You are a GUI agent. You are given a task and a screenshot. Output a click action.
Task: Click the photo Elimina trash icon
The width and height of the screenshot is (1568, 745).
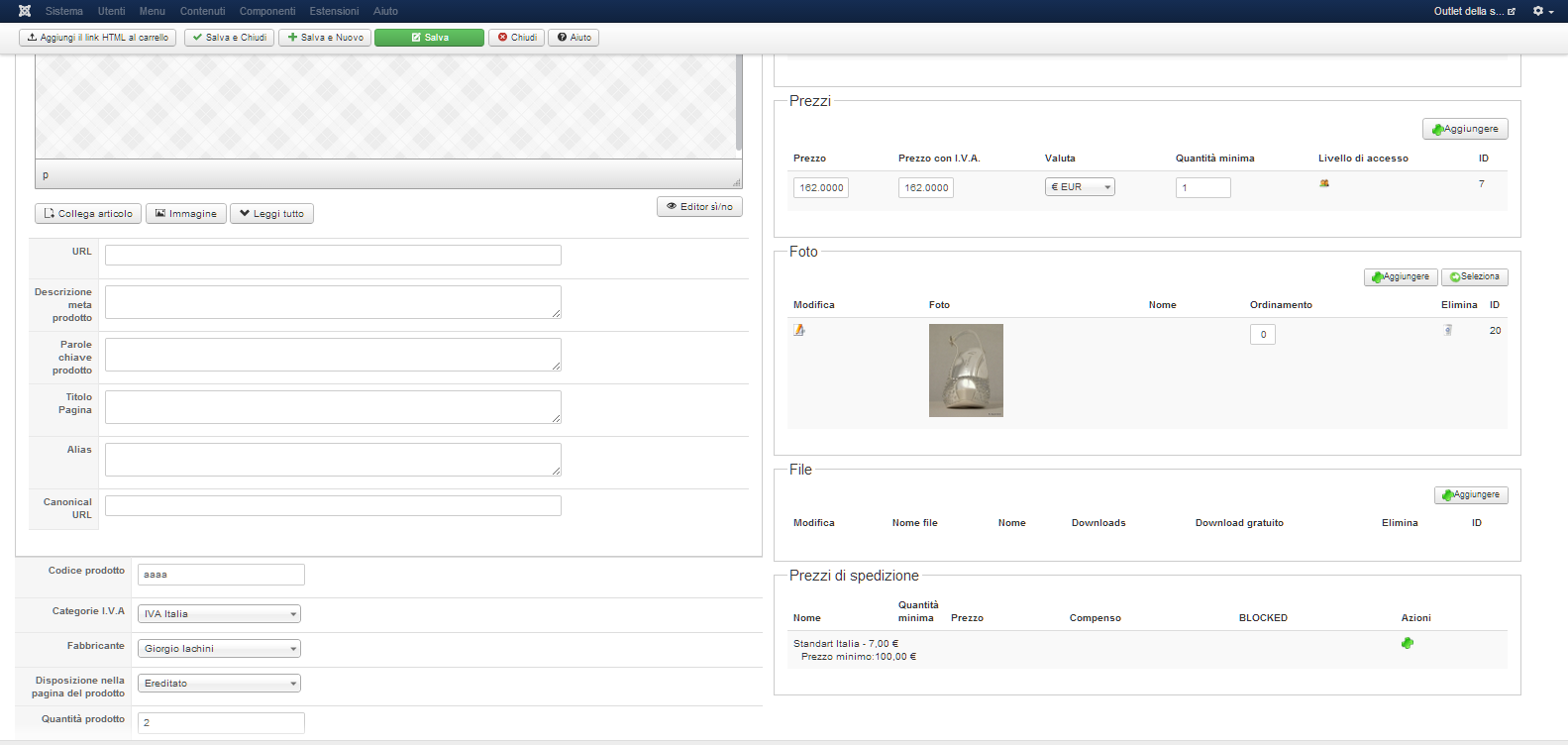tap(1448, 330)
